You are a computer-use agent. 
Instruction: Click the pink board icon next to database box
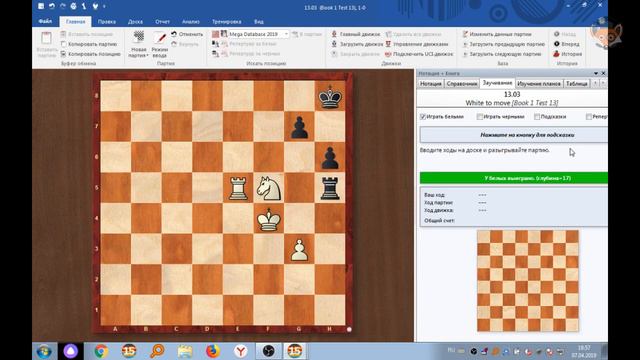pyautogui.click(x=216, y=34)
